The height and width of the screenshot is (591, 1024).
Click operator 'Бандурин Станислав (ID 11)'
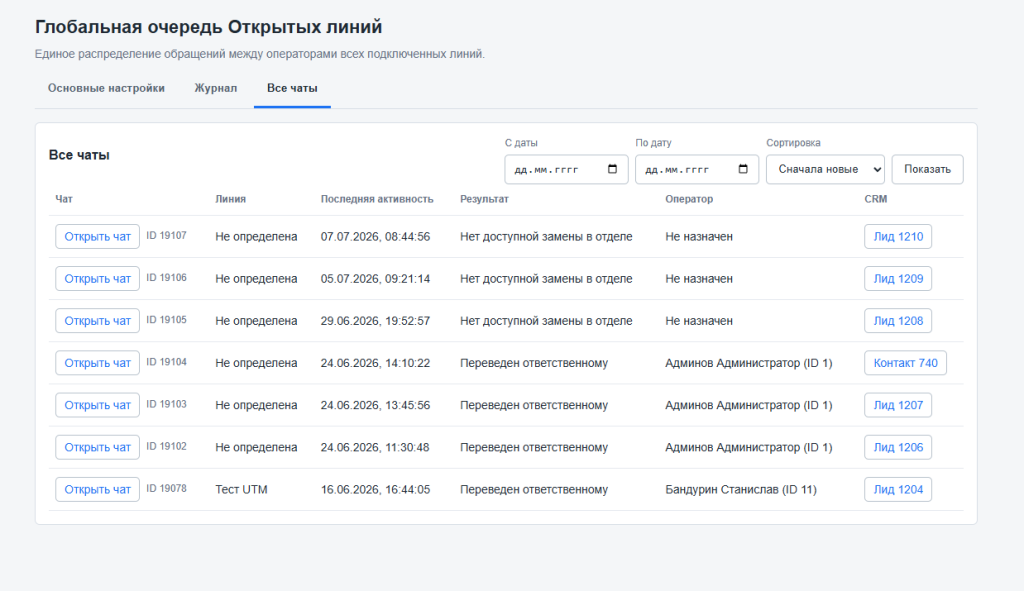click(741, 489)
